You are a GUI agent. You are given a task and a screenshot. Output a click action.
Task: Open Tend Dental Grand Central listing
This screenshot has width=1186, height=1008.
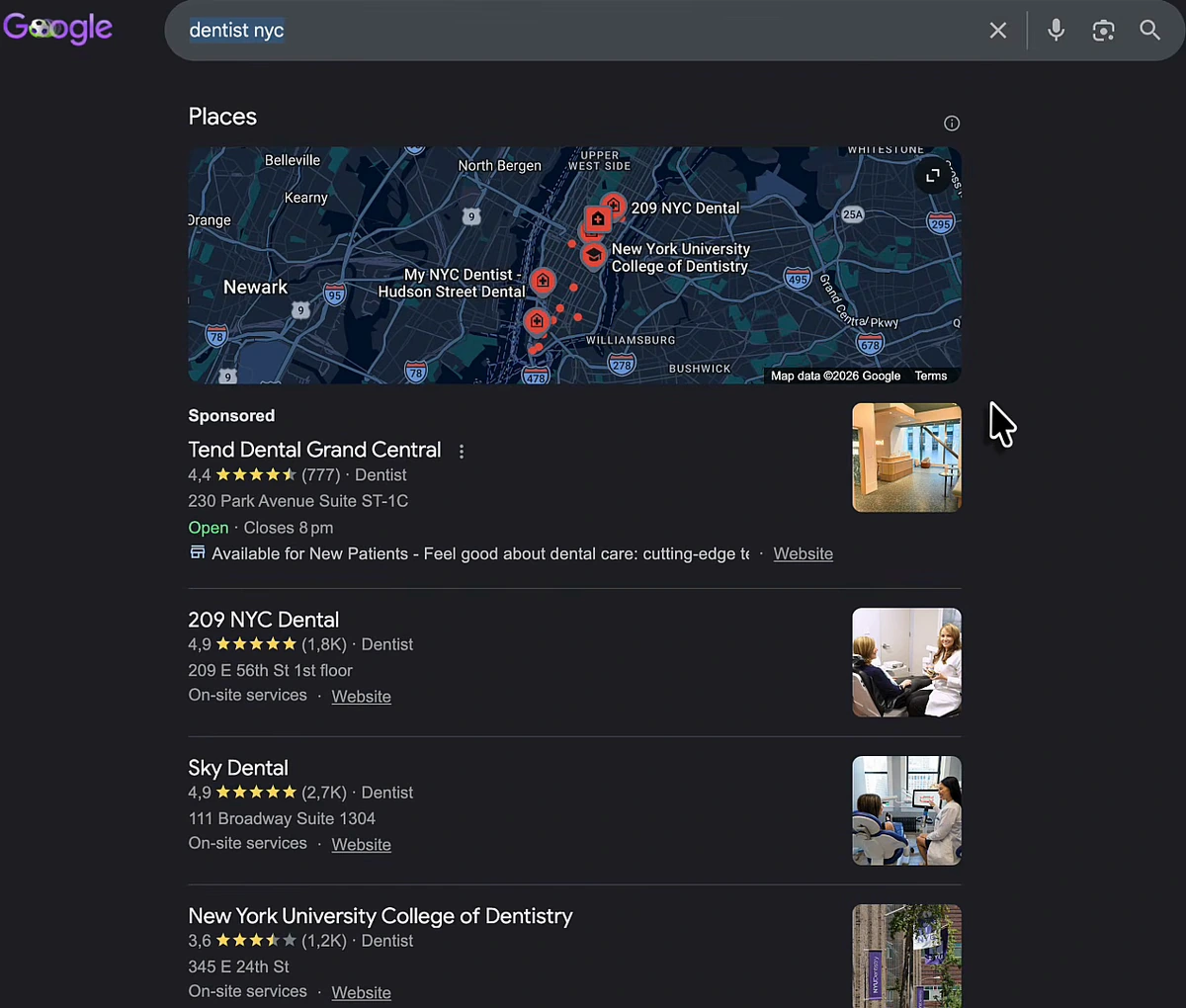[x=314, y=450]
